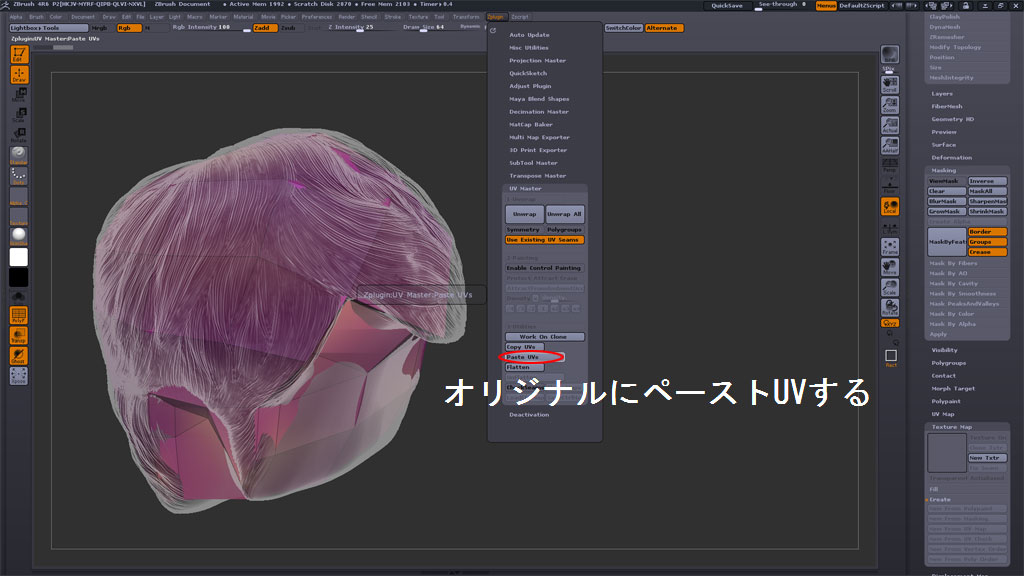Click the Copy UVs button

pos(524,347)
